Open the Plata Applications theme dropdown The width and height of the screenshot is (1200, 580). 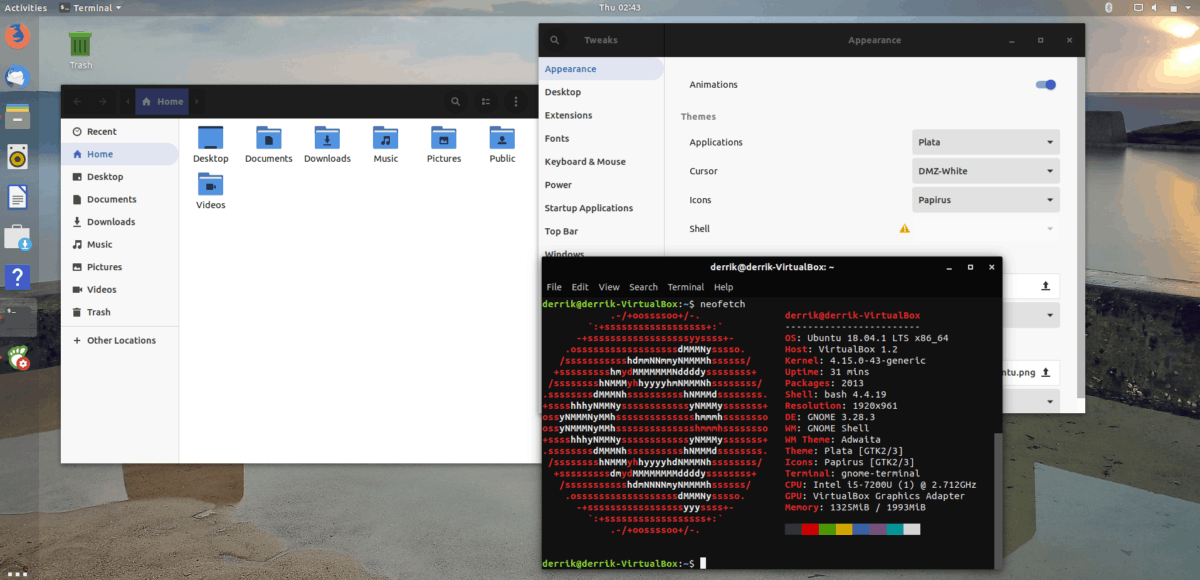[x=985, y=142]
